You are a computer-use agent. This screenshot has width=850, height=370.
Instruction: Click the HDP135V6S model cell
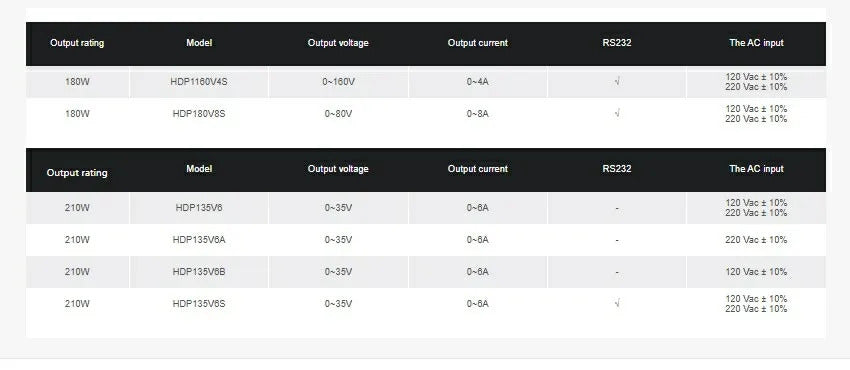click(x=199, y=303)
